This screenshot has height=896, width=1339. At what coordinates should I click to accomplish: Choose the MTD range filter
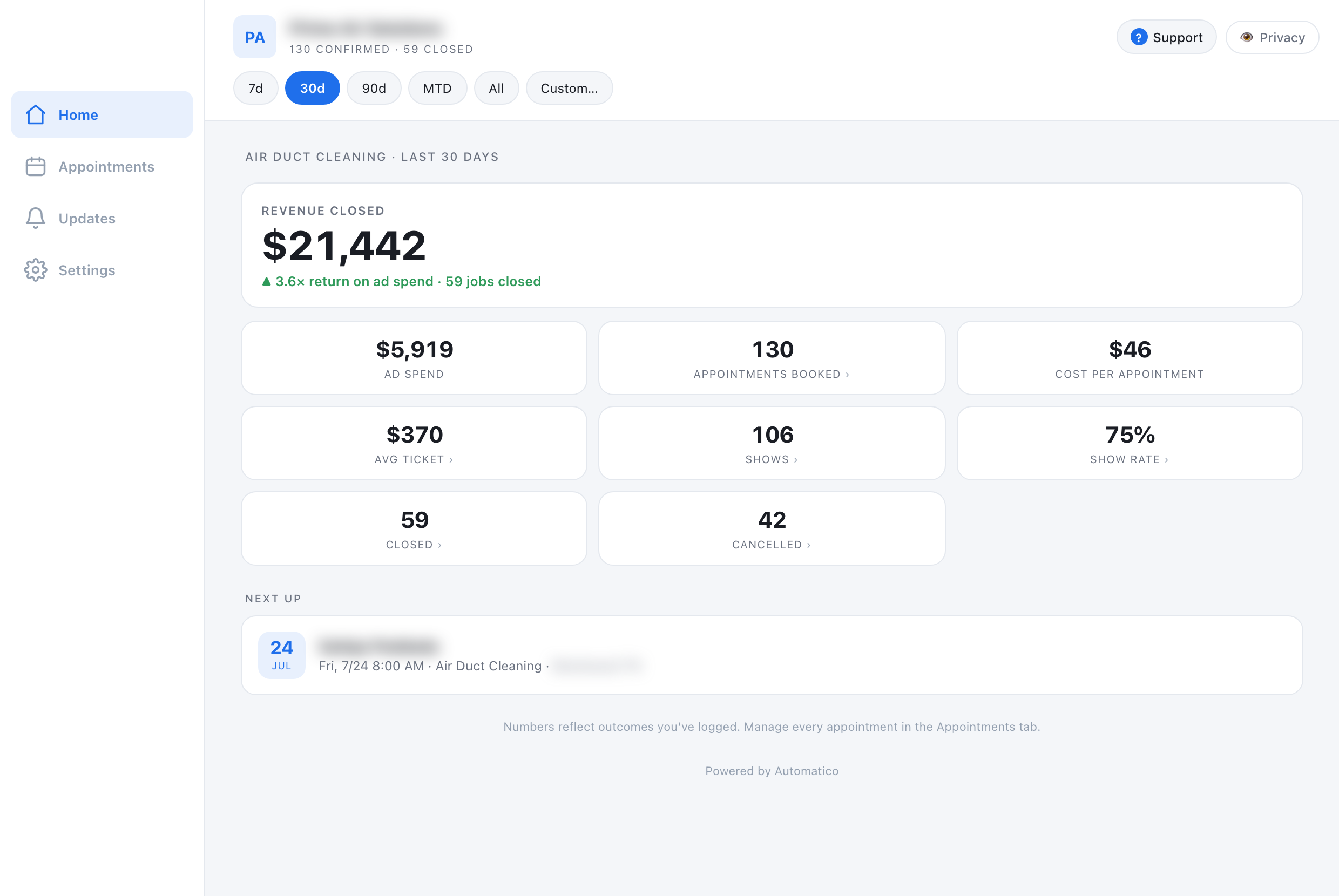(x=437, y=88)
